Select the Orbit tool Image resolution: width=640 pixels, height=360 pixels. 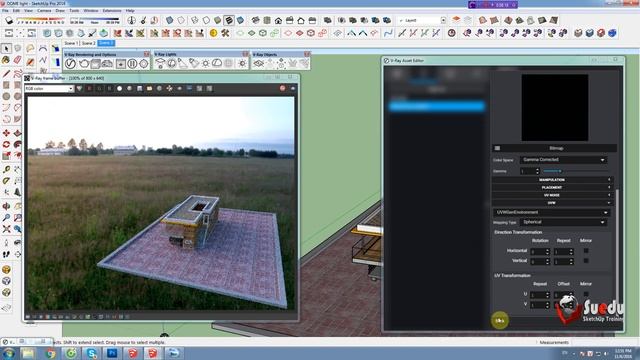[x=6, y=207]
